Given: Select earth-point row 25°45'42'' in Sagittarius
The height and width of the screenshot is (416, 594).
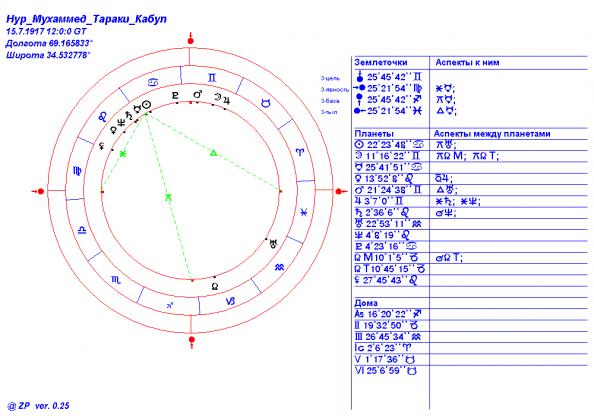Looking at the screenshot, I should click(x=388, y=100).
